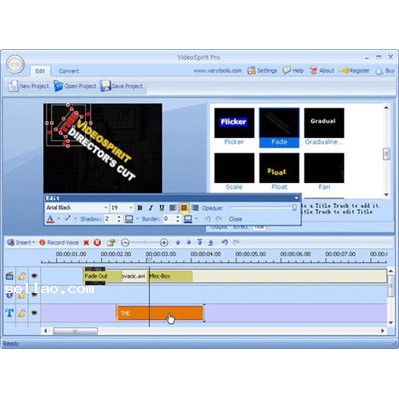
Task: Select the Flicker effect thumbnail
Action: click(234, 127)
